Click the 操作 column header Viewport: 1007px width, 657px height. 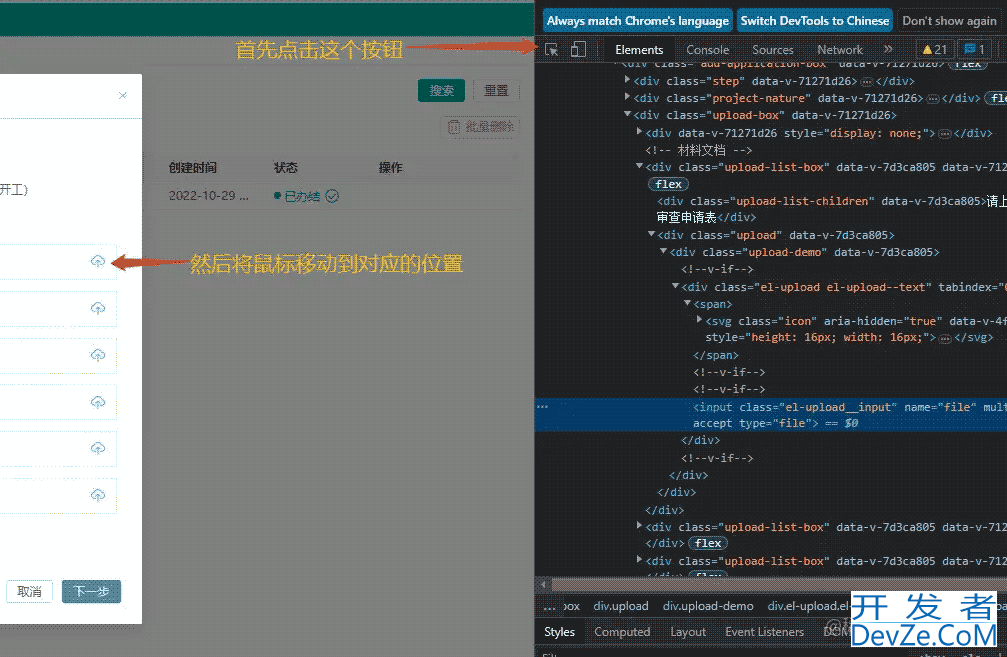390,168
